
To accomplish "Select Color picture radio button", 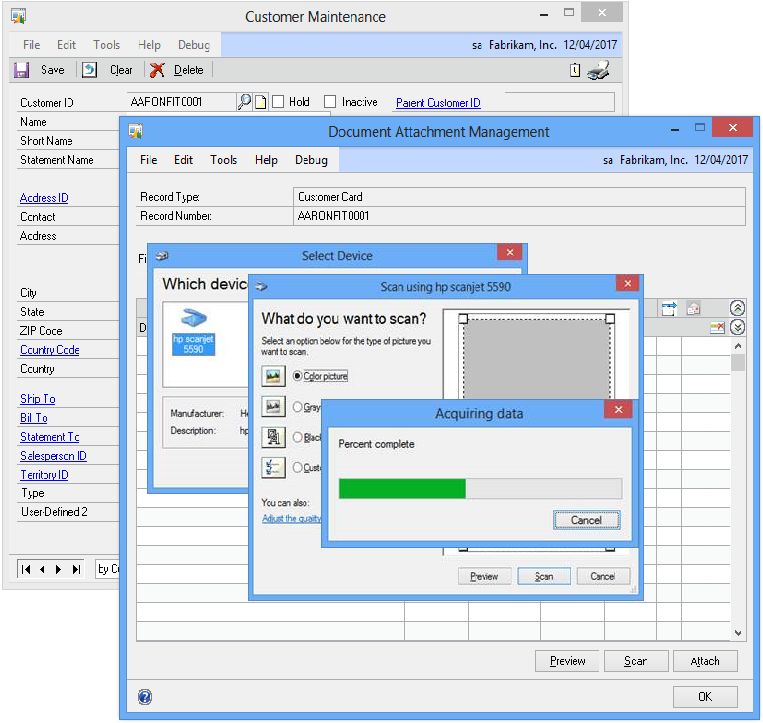I will point(297,376).
